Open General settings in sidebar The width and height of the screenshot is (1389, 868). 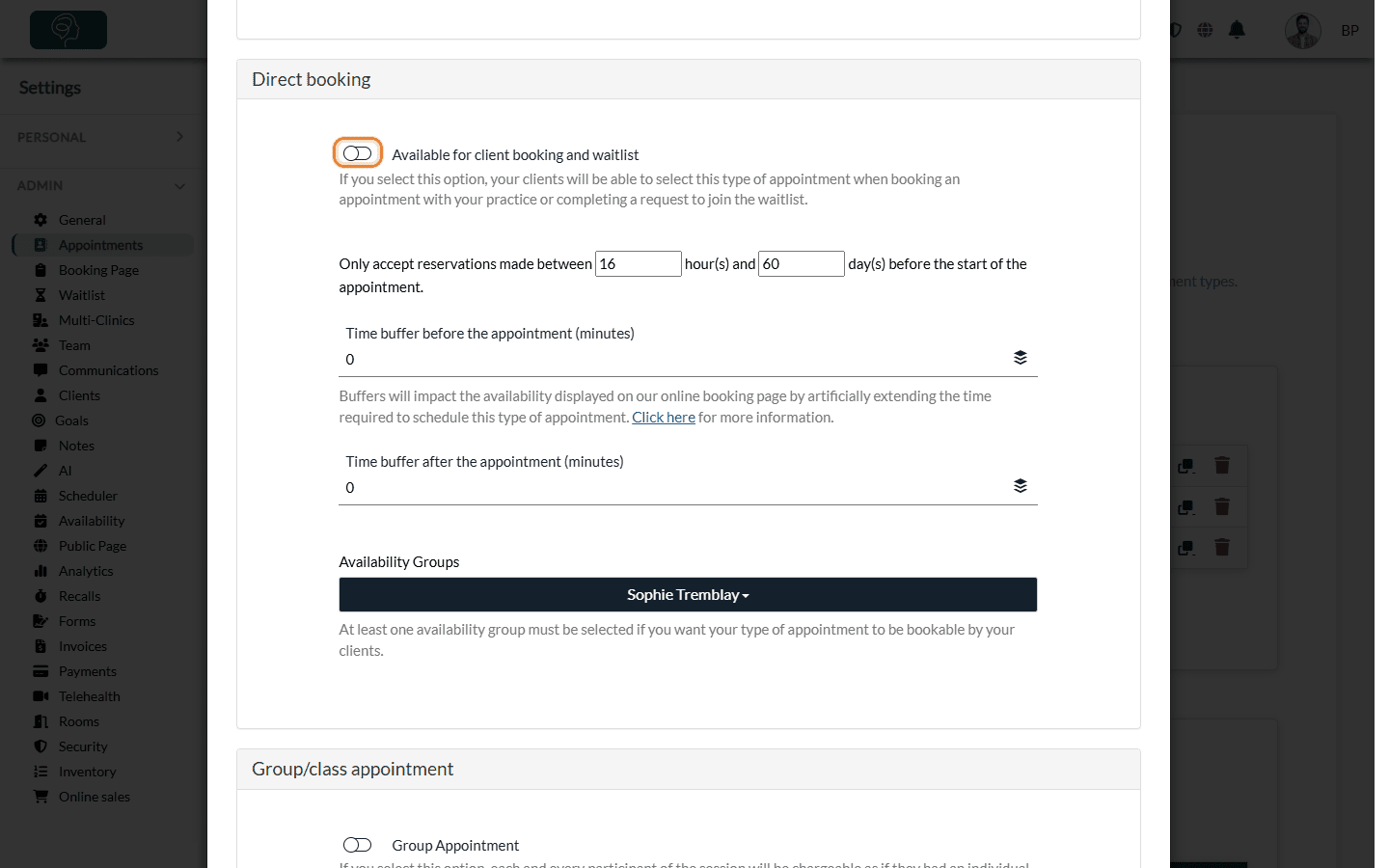click(x=82, y=220)
